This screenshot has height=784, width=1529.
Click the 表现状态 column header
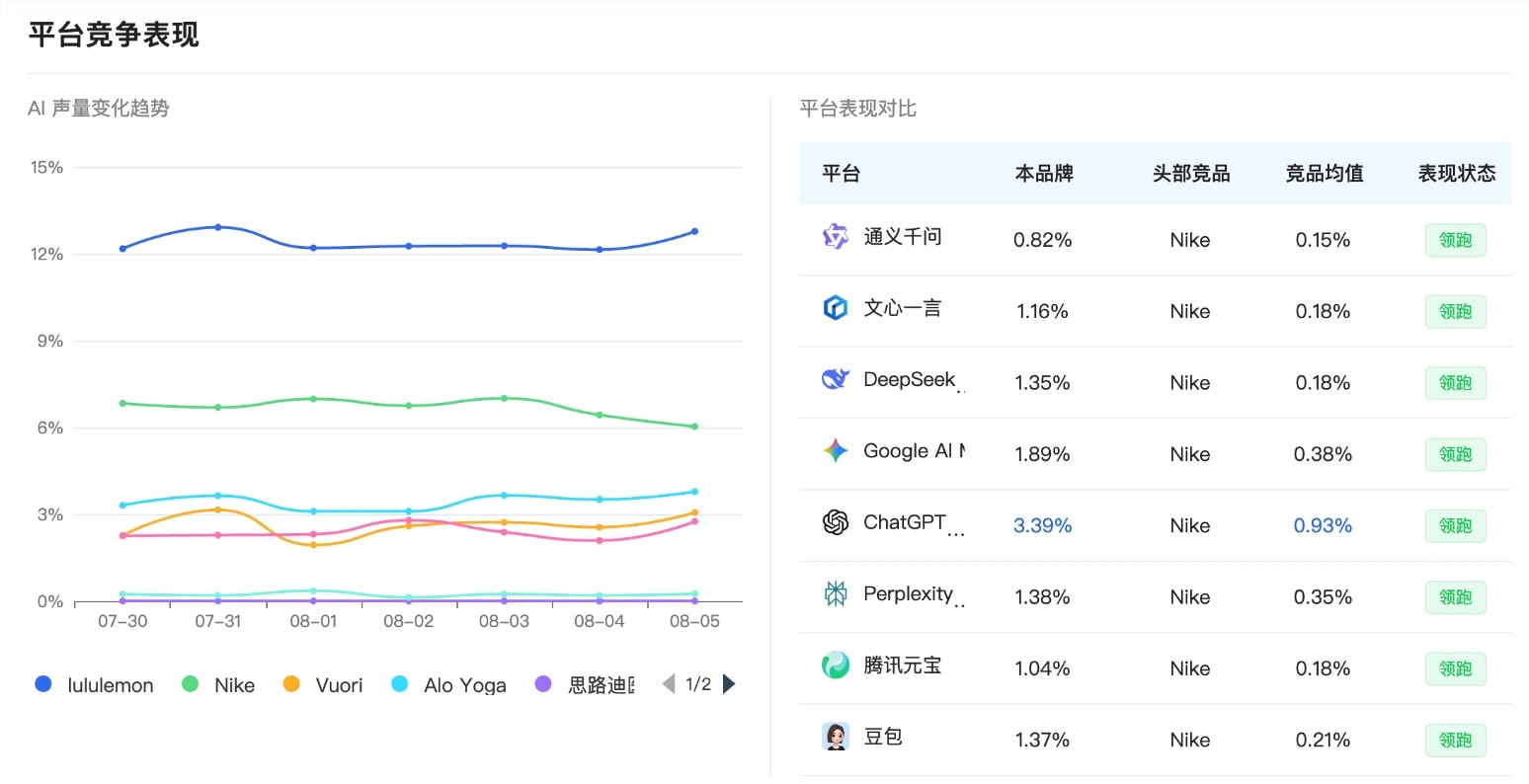click(x=1457, y=174)
